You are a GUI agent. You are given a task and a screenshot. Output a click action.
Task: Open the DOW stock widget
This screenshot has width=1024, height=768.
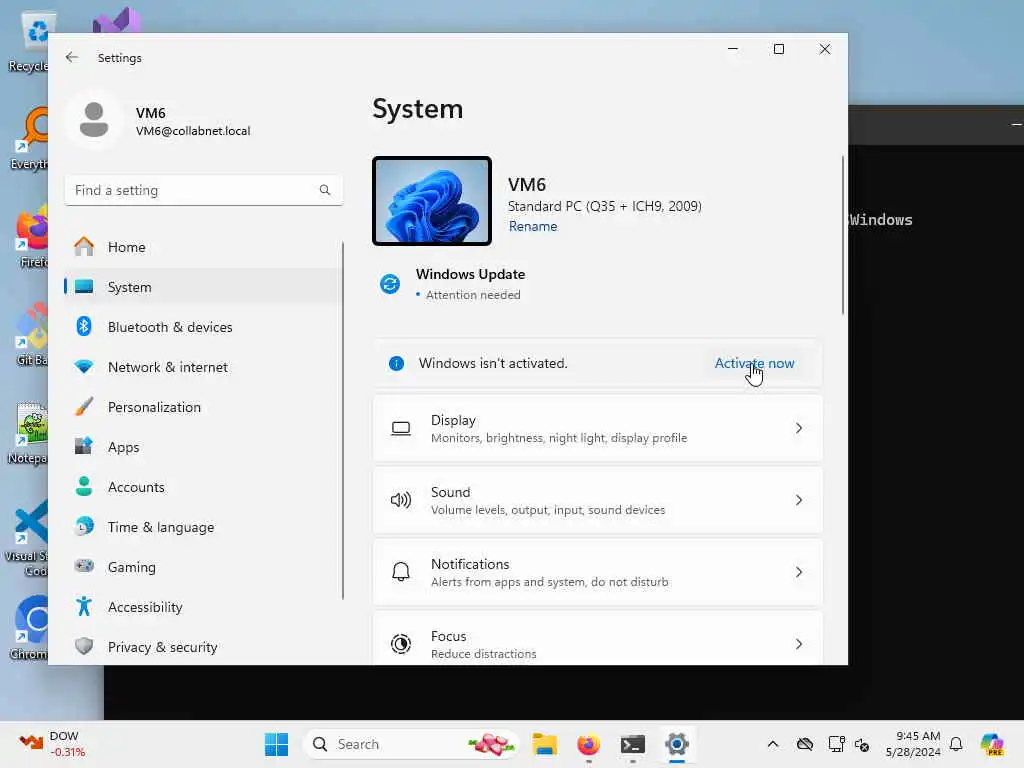[54, 744]
